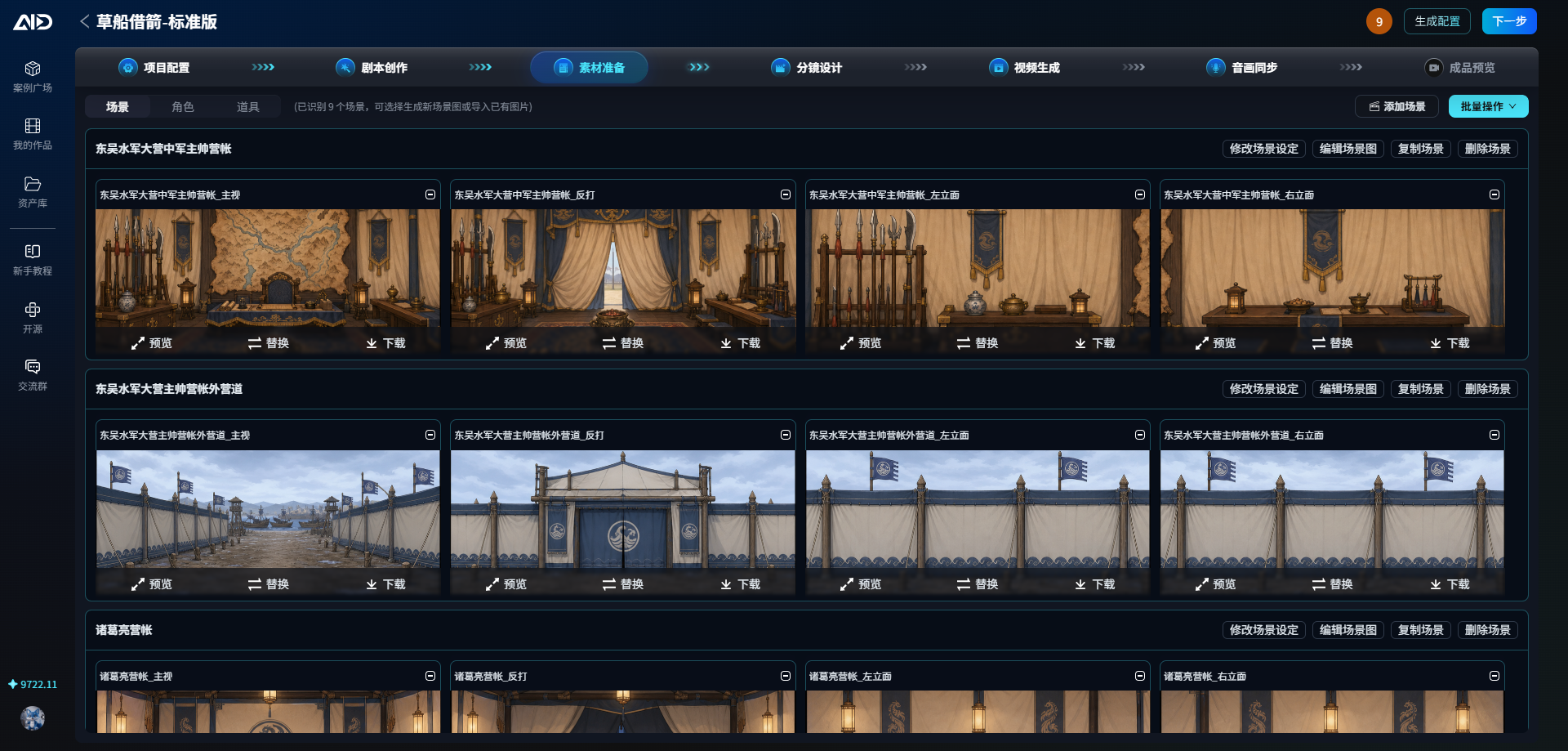
Task: Open 资产库 folder in the sidebar
Action: (33, 192)
